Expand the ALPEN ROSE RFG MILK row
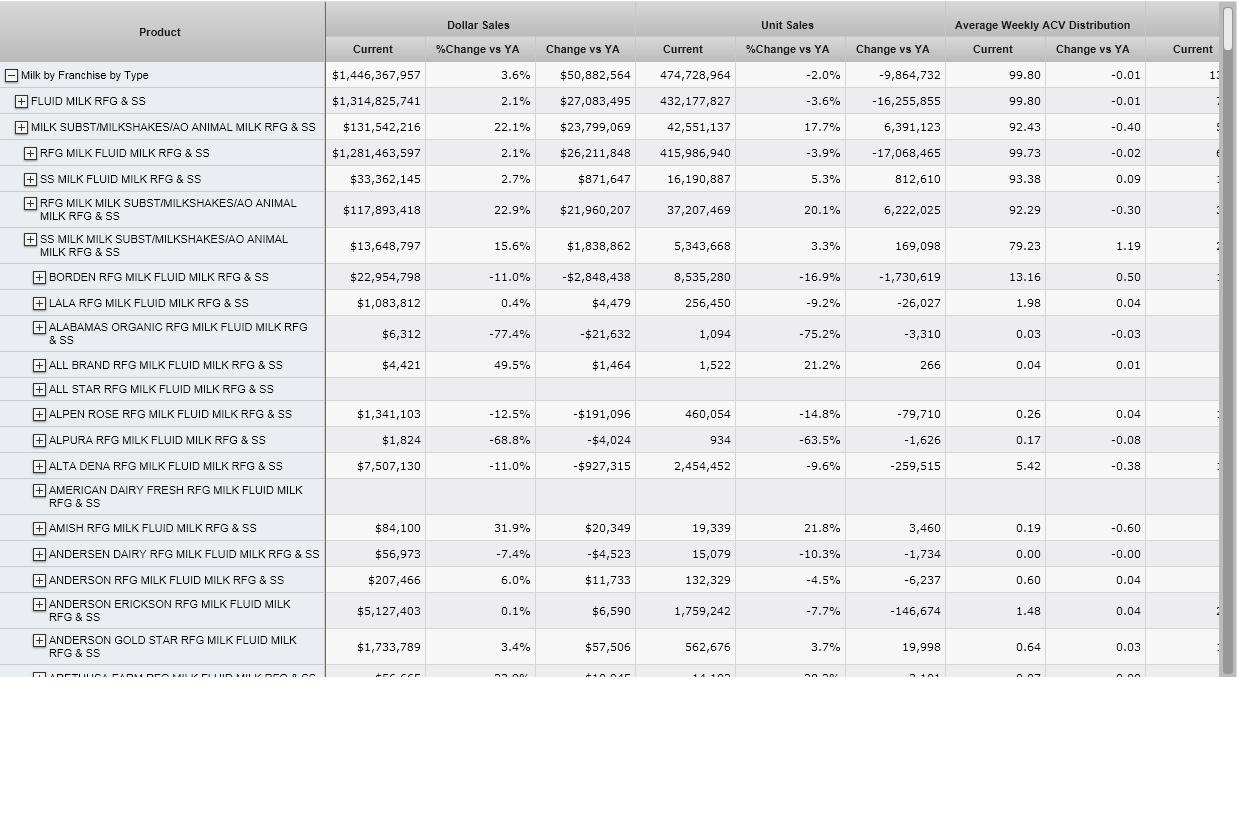 [x=39, y=415]
